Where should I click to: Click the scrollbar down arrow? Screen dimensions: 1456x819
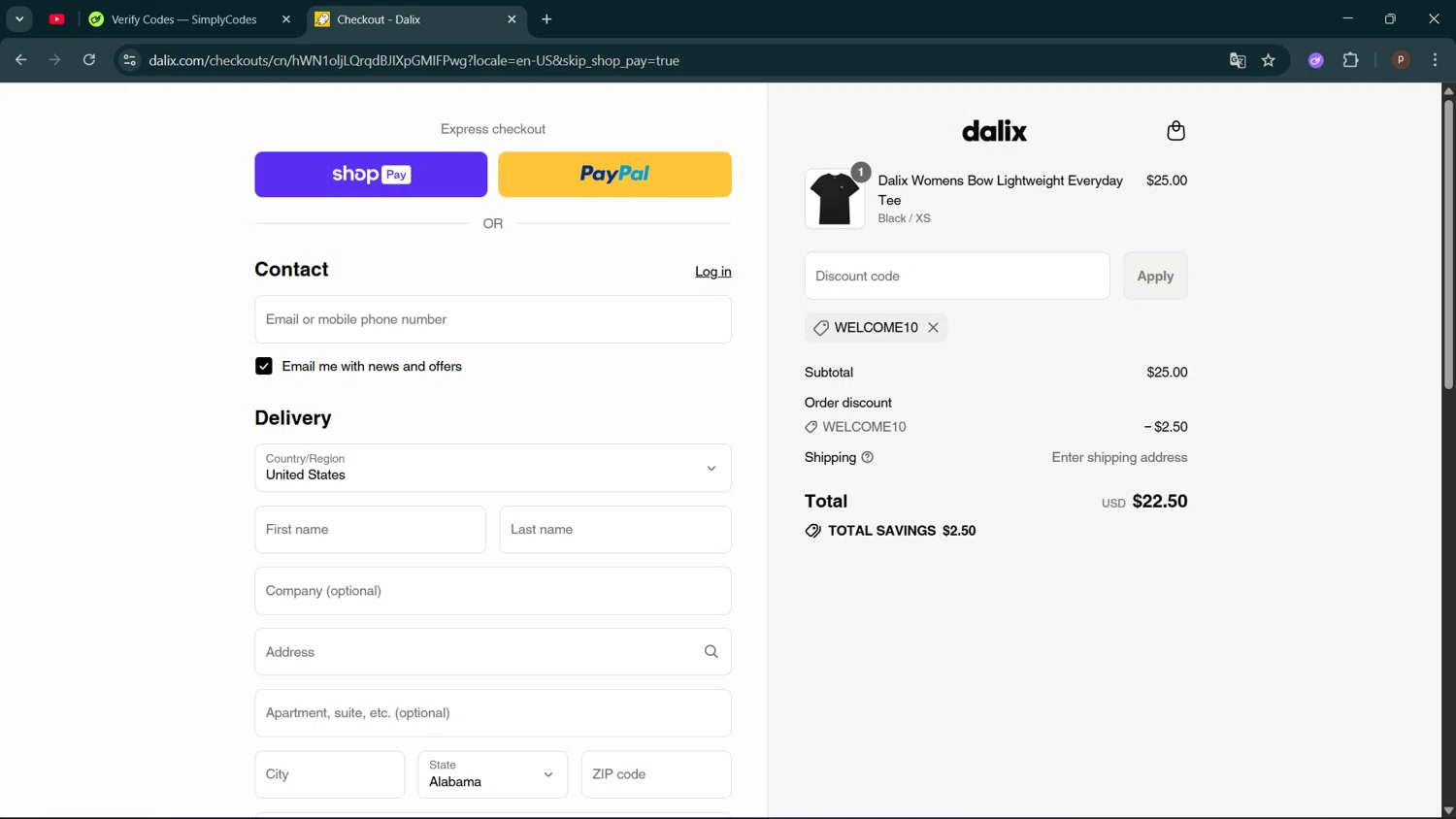[1448, 811]
